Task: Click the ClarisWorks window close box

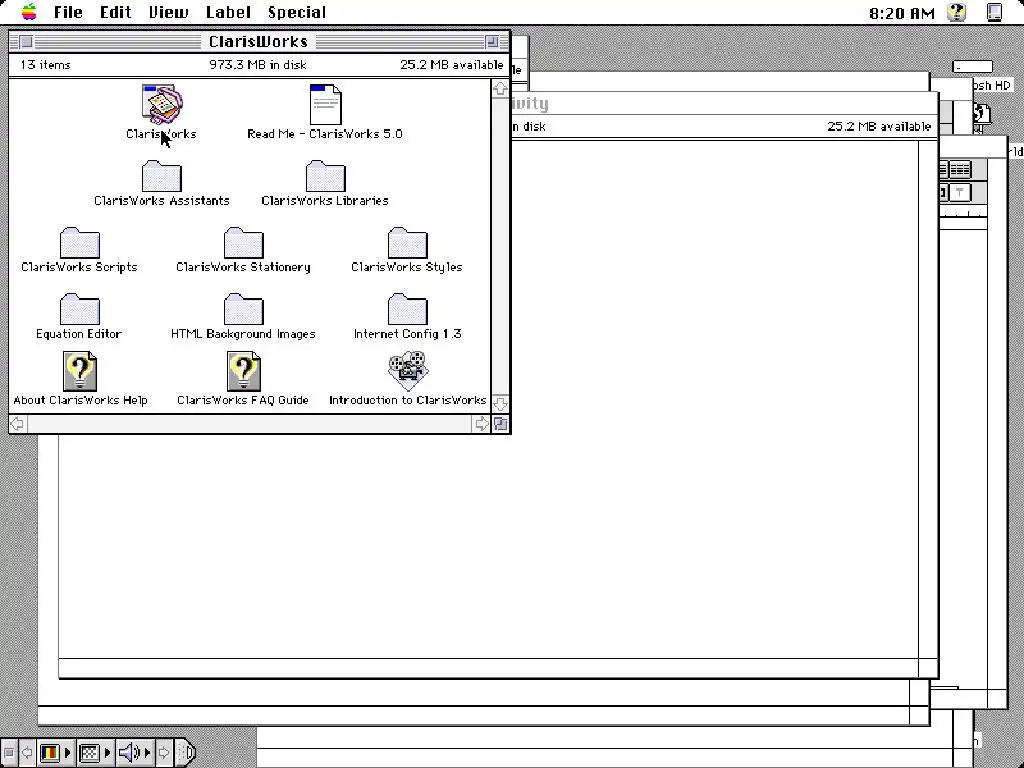Action: click(26, 42)
